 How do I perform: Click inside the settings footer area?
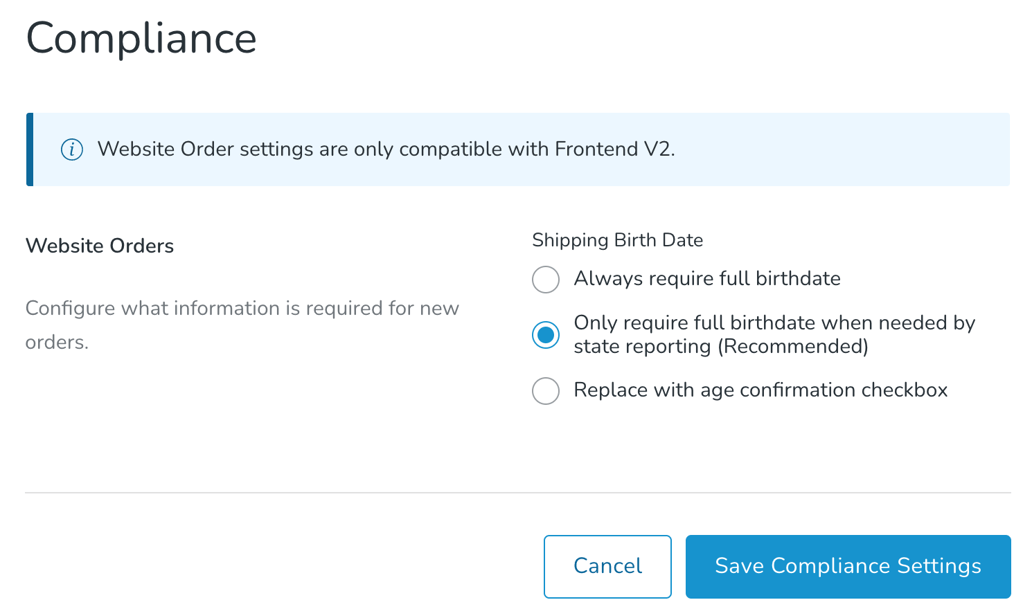pyautogui.click(x=300, y=566)
